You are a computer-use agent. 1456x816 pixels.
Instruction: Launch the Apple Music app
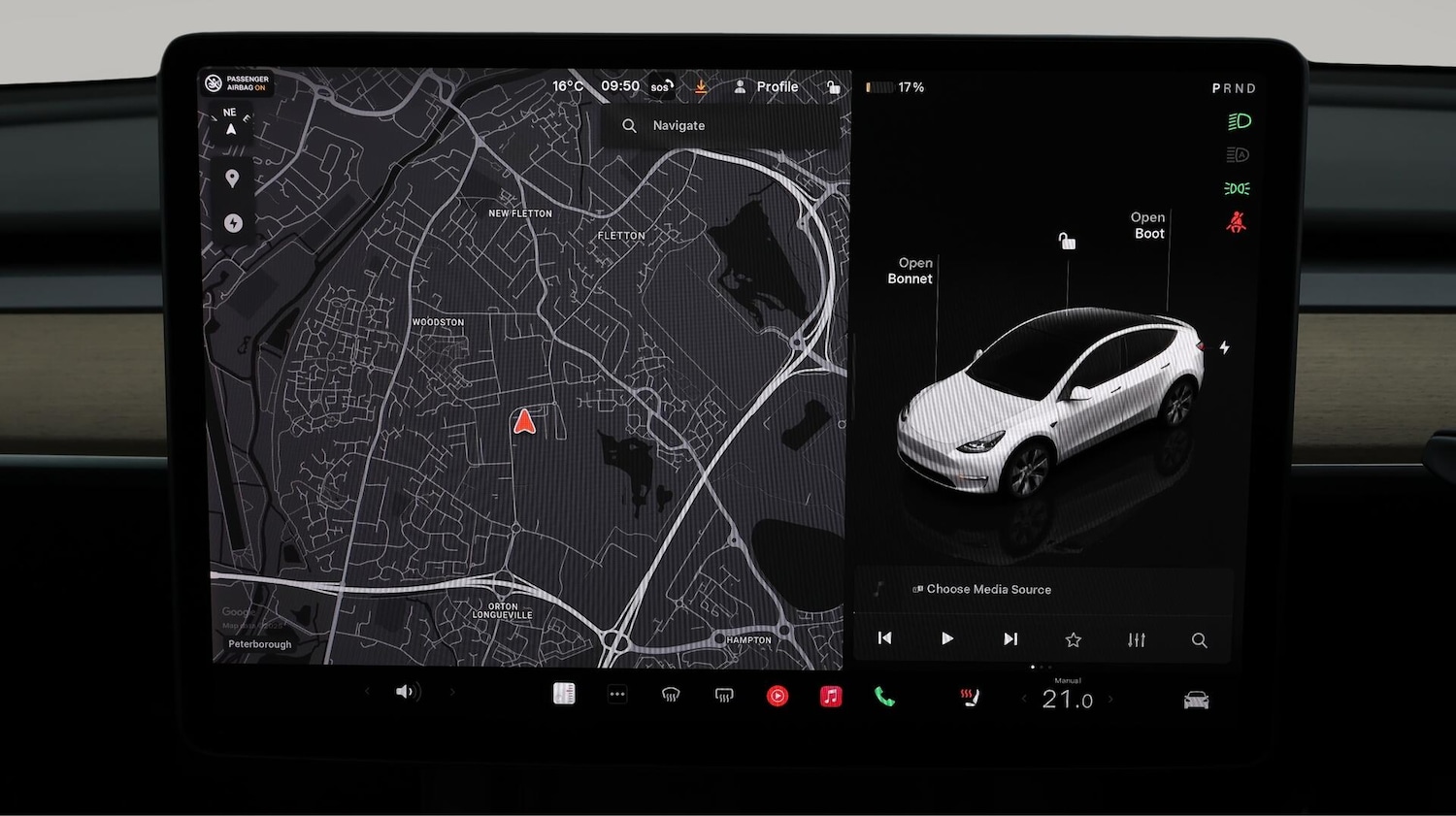831,696
